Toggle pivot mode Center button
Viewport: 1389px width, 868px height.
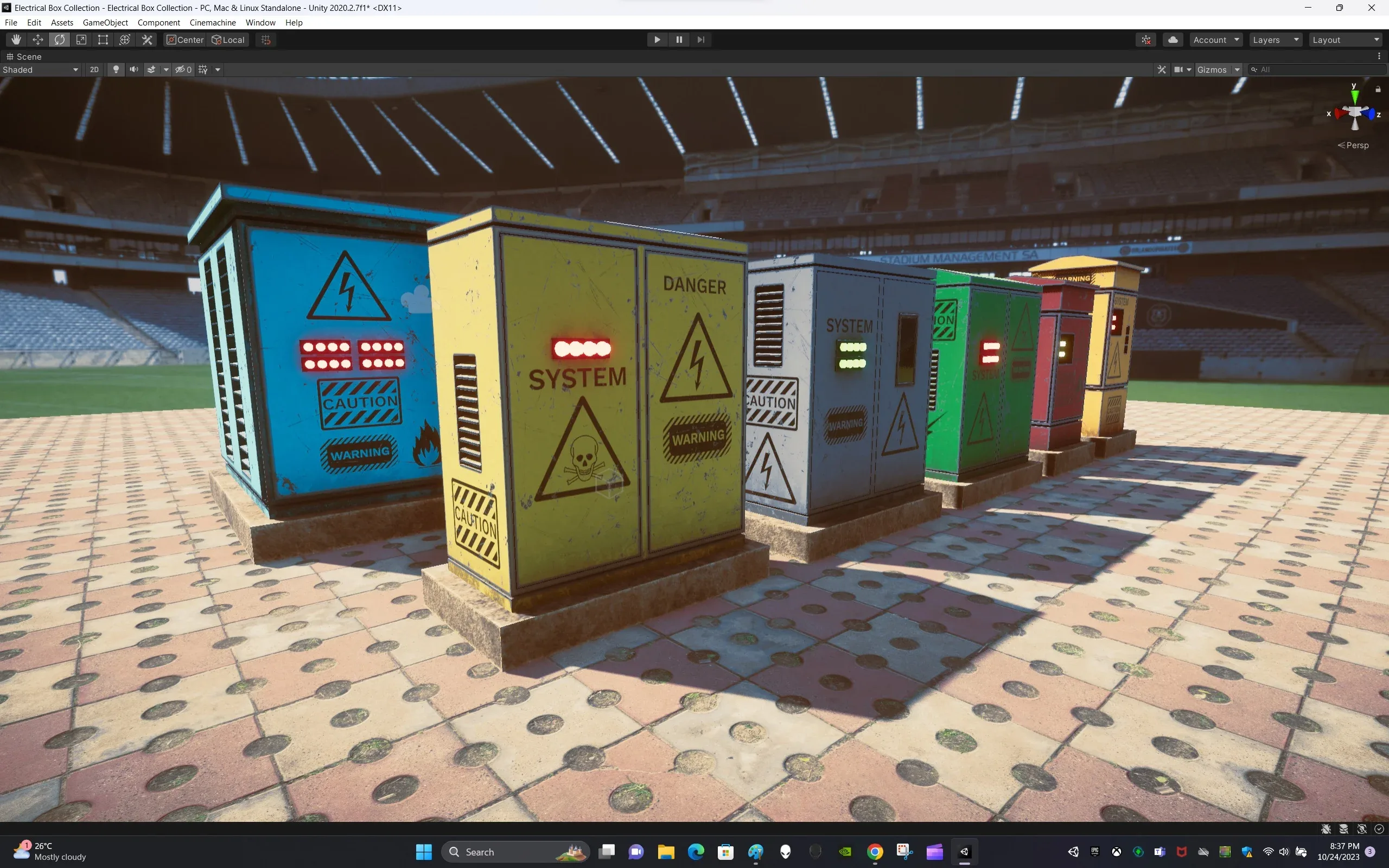click(x=185, y=40)
